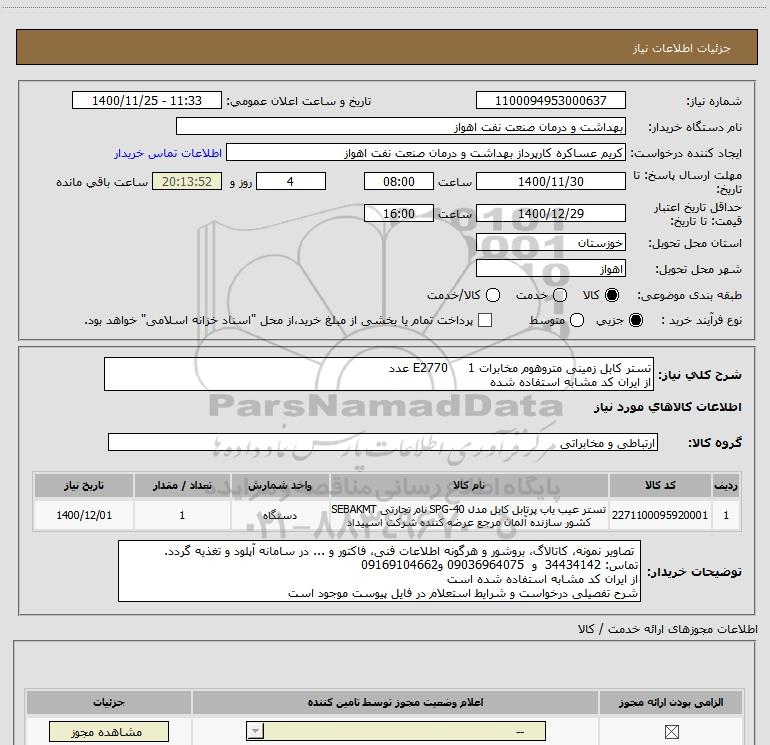770x745 pixels.
Task: Click the الزامی بودن ارائه مجوز header
Action: pos(671,702)
